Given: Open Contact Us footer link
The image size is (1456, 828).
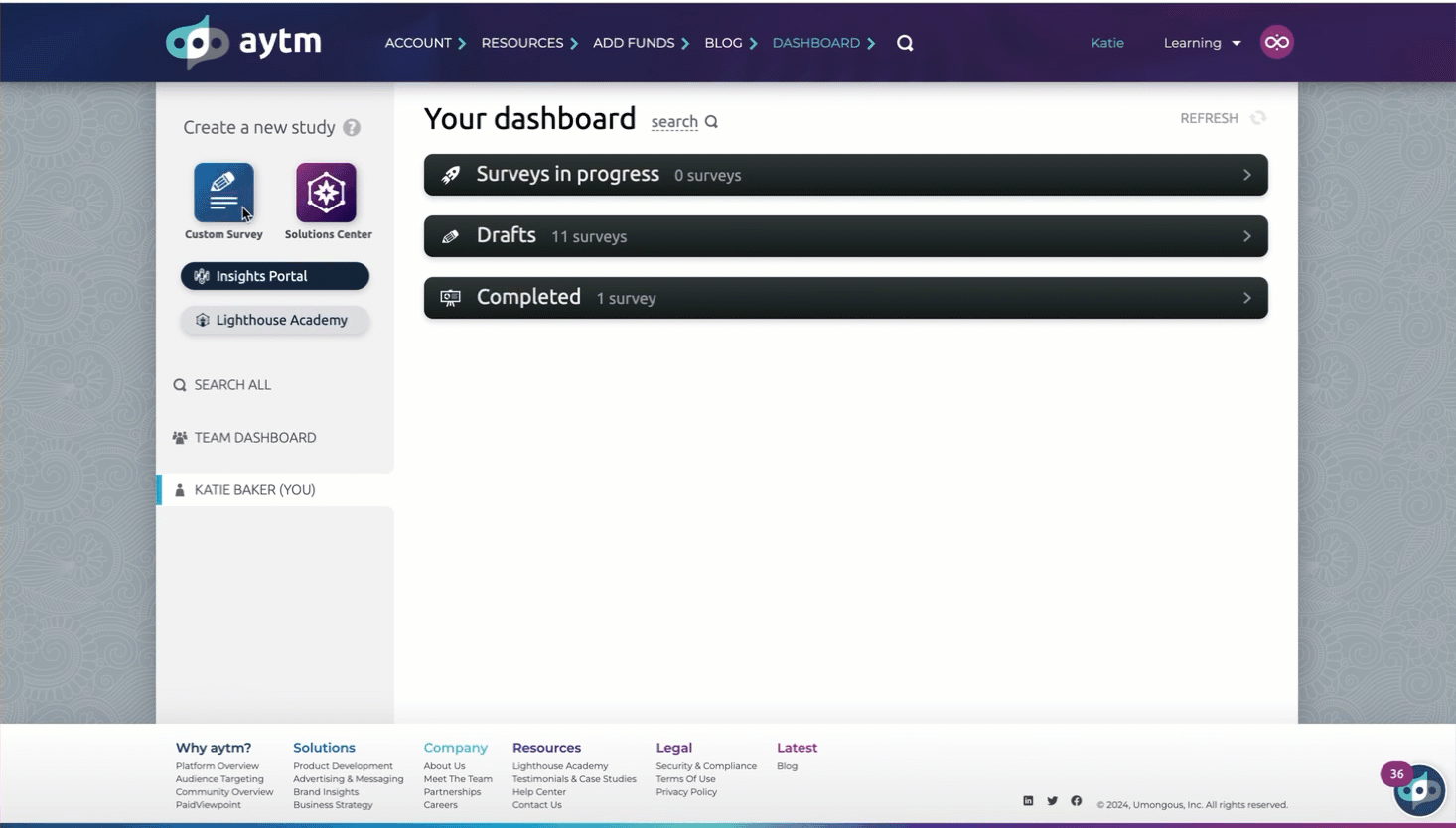Looking at the screenshot, I should pos(537,805).
